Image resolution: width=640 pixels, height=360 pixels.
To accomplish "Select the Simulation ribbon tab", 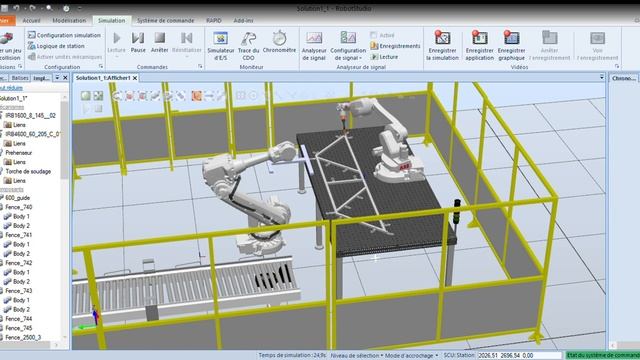I will (111, 20).
